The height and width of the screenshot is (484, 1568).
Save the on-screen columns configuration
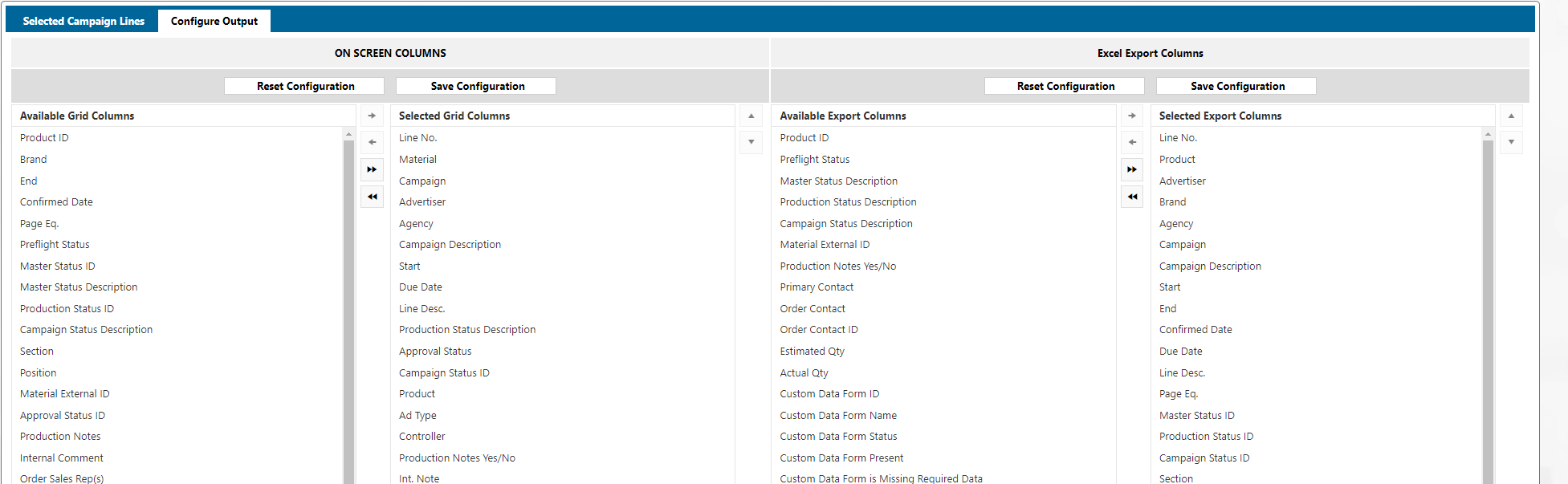477,86
